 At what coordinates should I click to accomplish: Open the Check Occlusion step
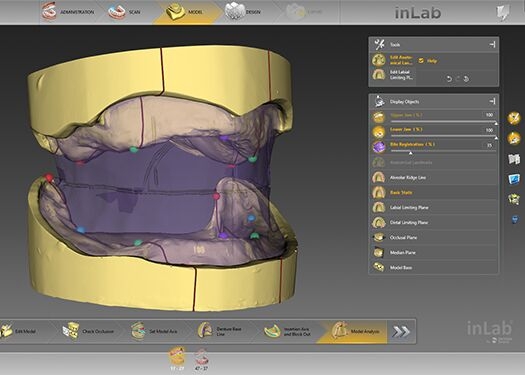[x=88, y=331]
